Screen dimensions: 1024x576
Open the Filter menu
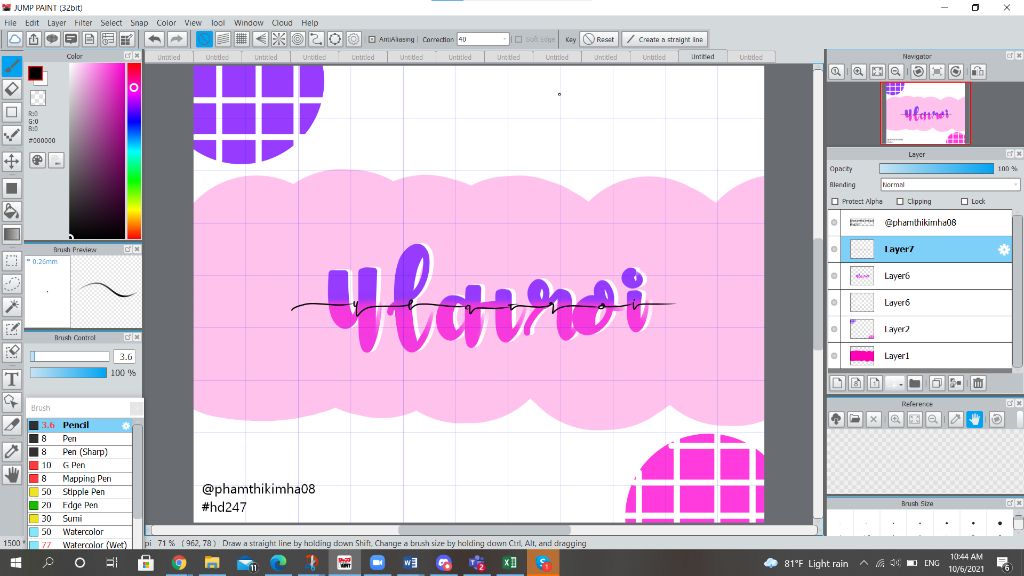(x=83, y=22)
